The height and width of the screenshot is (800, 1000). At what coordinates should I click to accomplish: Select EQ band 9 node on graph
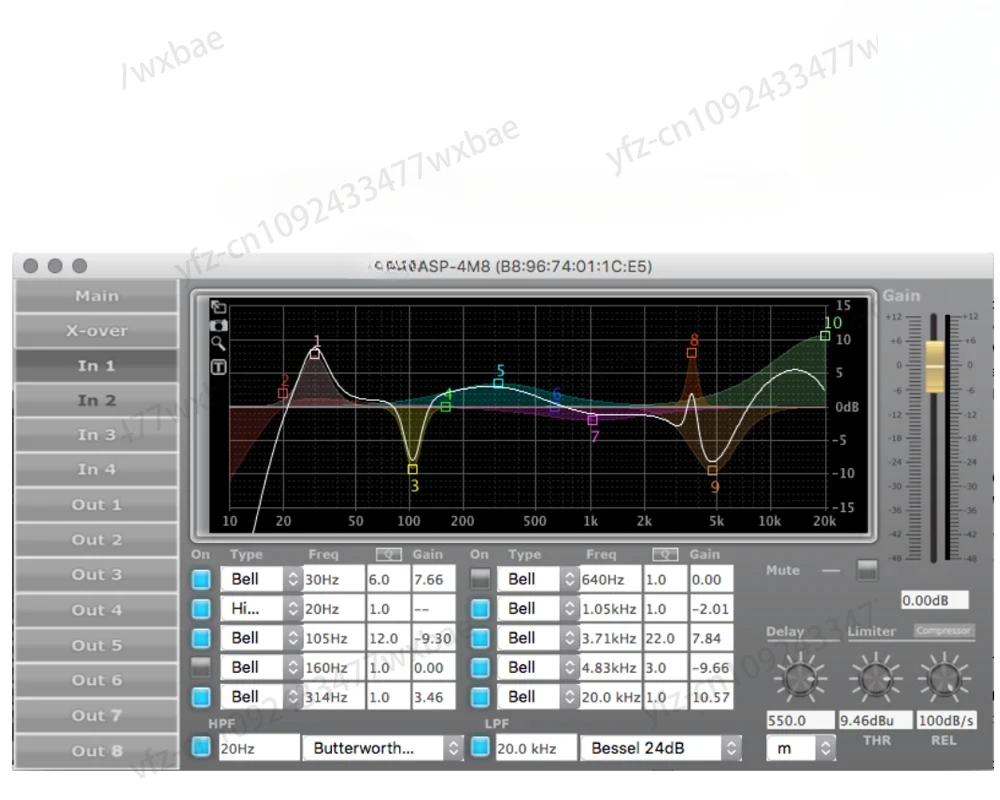(712, 470)
